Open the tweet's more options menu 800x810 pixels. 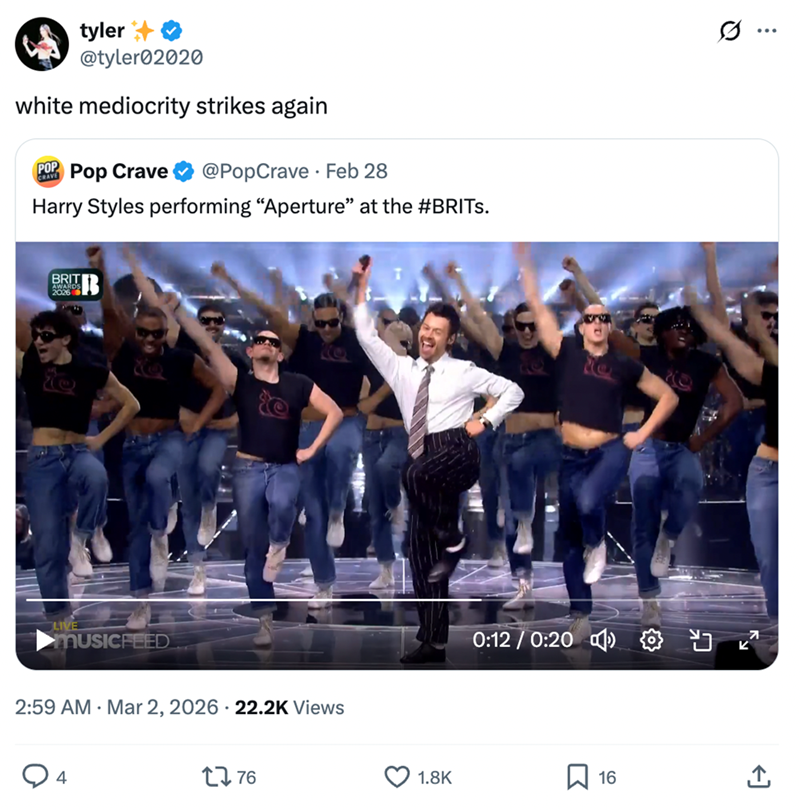pyautogui.click(x=768, y=31)
